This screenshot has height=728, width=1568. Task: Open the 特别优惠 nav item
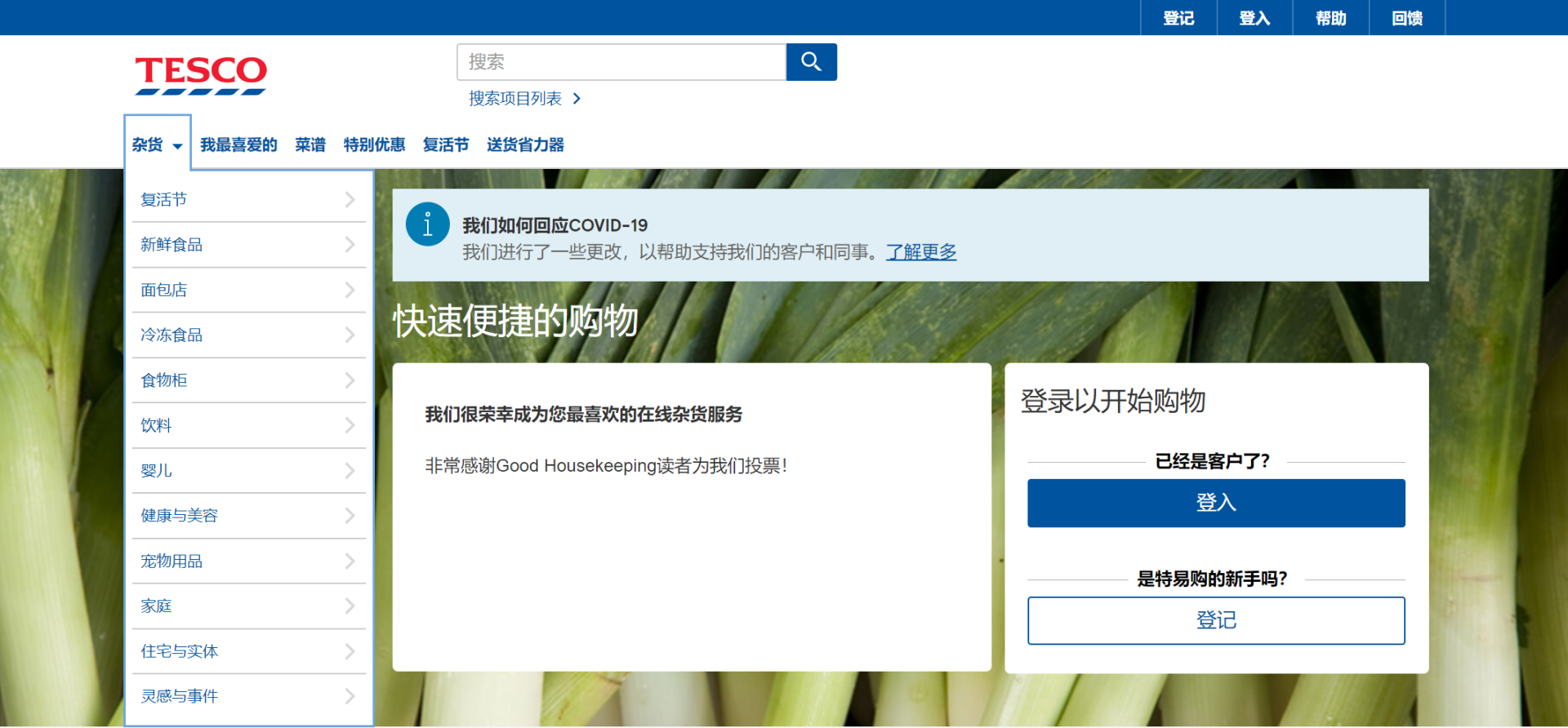(374, 145)
